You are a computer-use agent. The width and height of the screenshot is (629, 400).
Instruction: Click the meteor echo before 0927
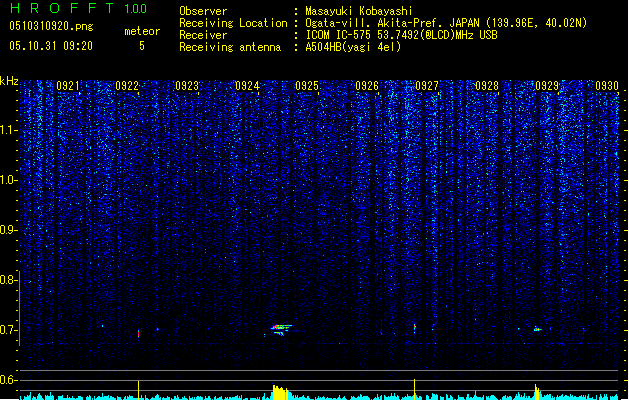tap(414, 328)
